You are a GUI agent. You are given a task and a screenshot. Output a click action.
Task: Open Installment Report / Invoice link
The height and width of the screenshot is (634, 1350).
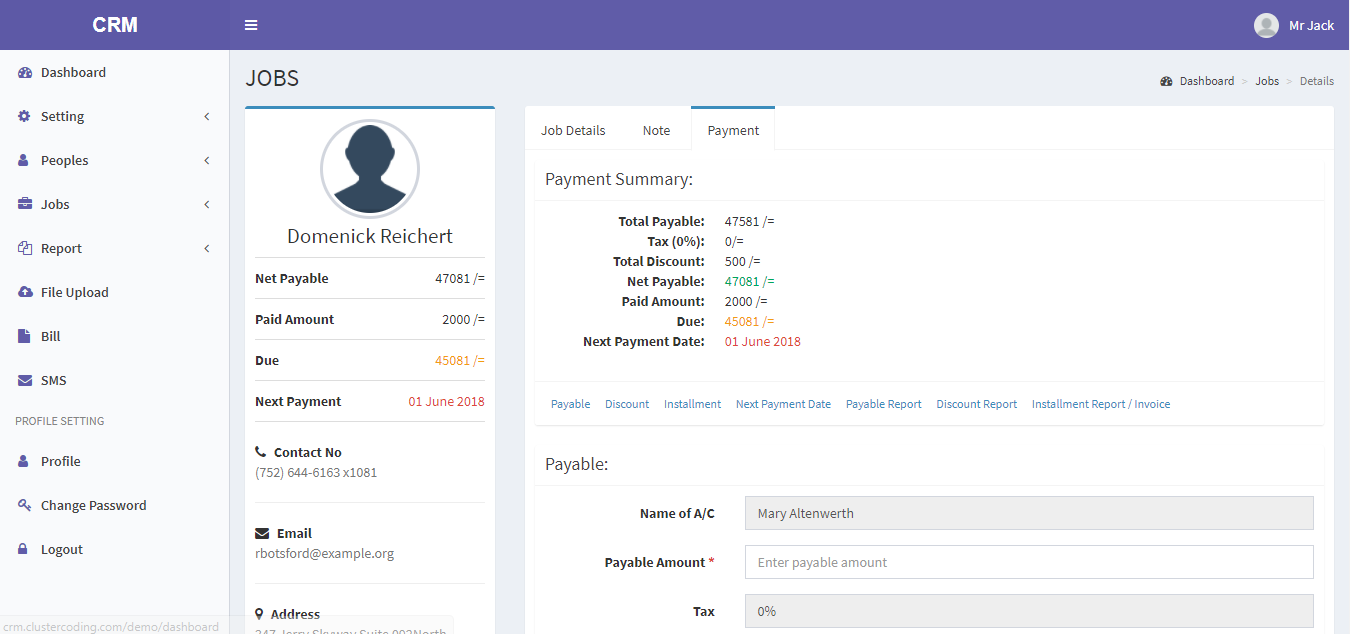click(1101, 405)
